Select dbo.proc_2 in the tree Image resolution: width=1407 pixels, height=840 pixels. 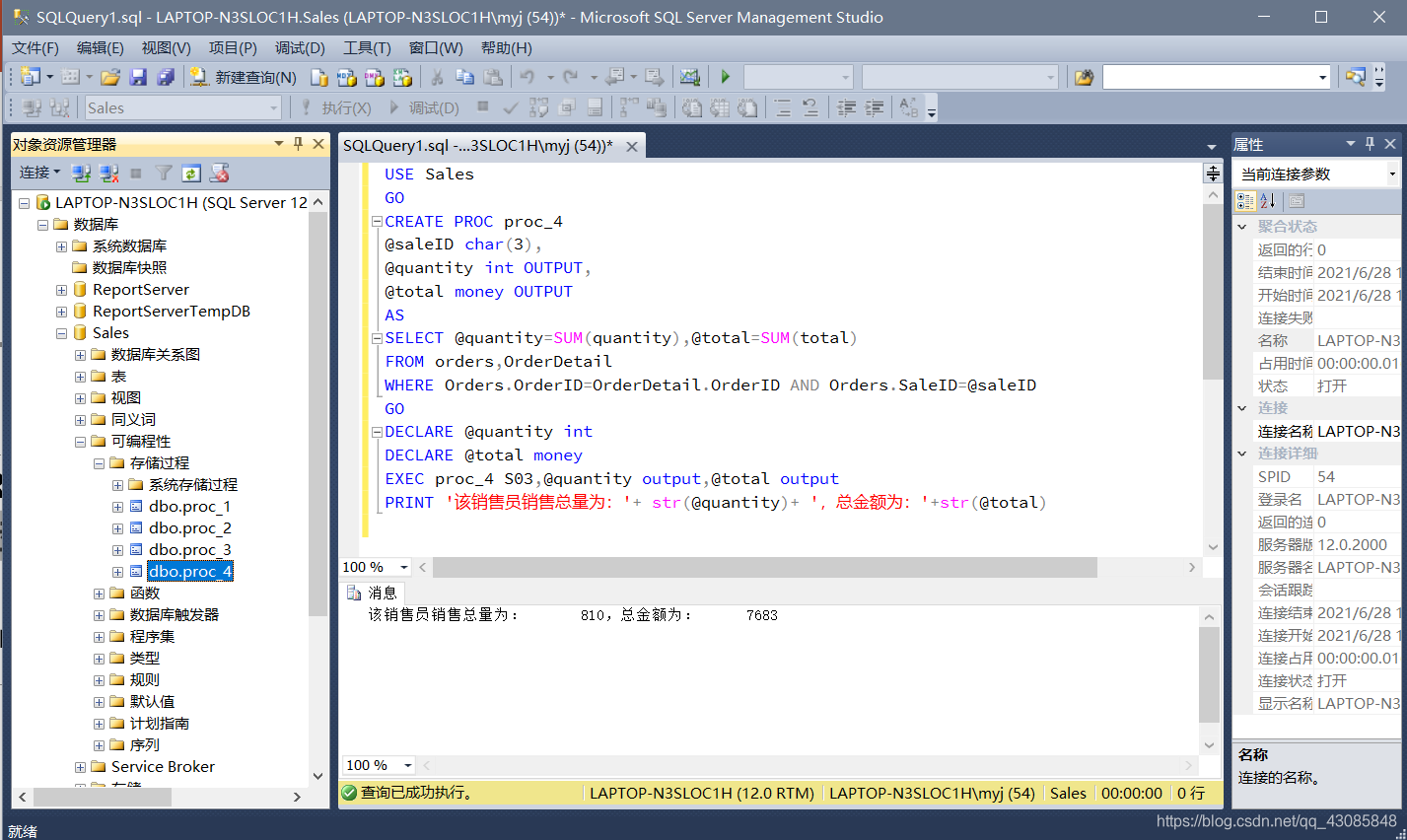[189, 528]
